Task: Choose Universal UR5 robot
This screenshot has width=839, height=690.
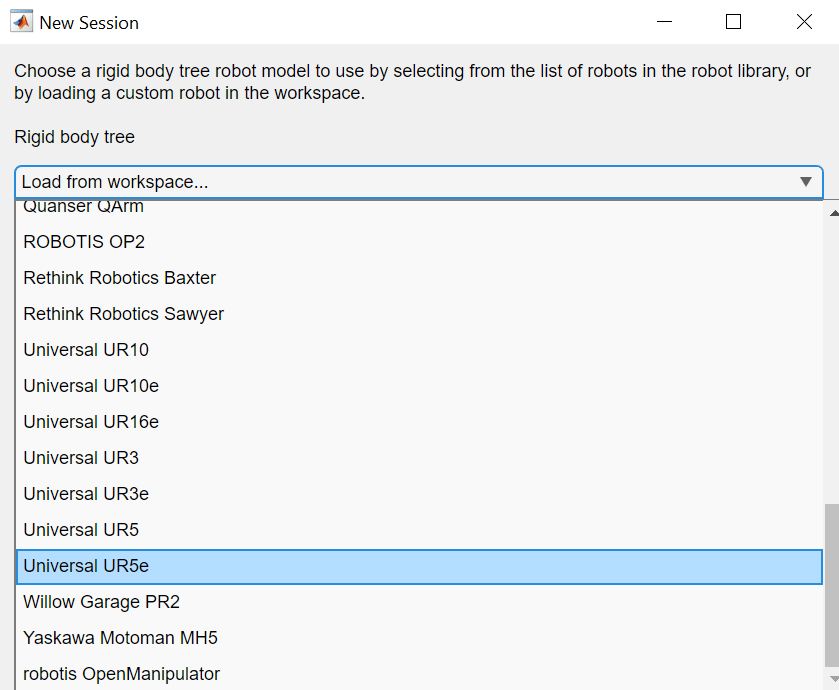Action: [81, 530]
